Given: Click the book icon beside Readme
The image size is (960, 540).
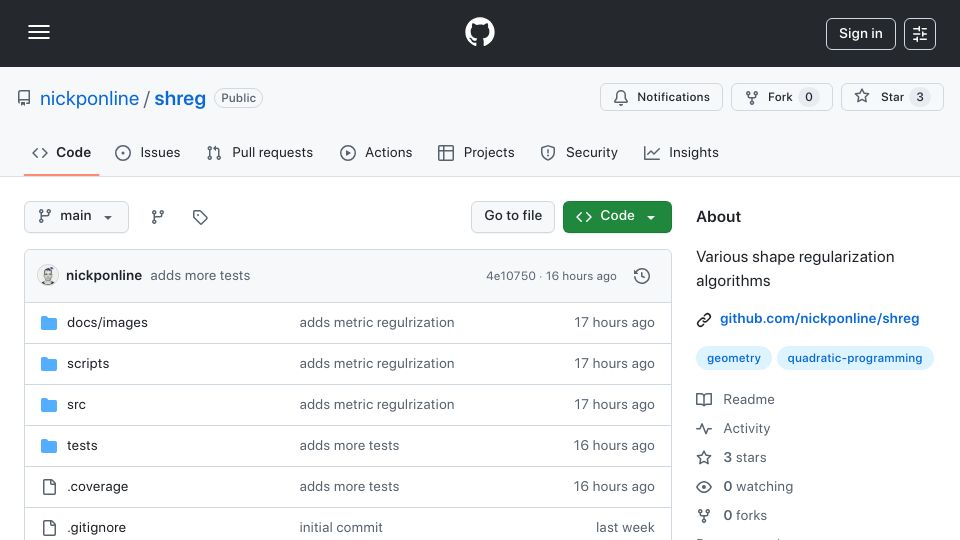Looking at the screenshot, I should tap(704, 400).
